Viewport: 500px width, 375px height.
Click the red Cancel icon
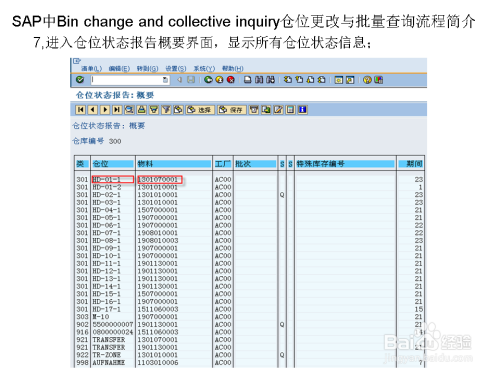(230, 80)
